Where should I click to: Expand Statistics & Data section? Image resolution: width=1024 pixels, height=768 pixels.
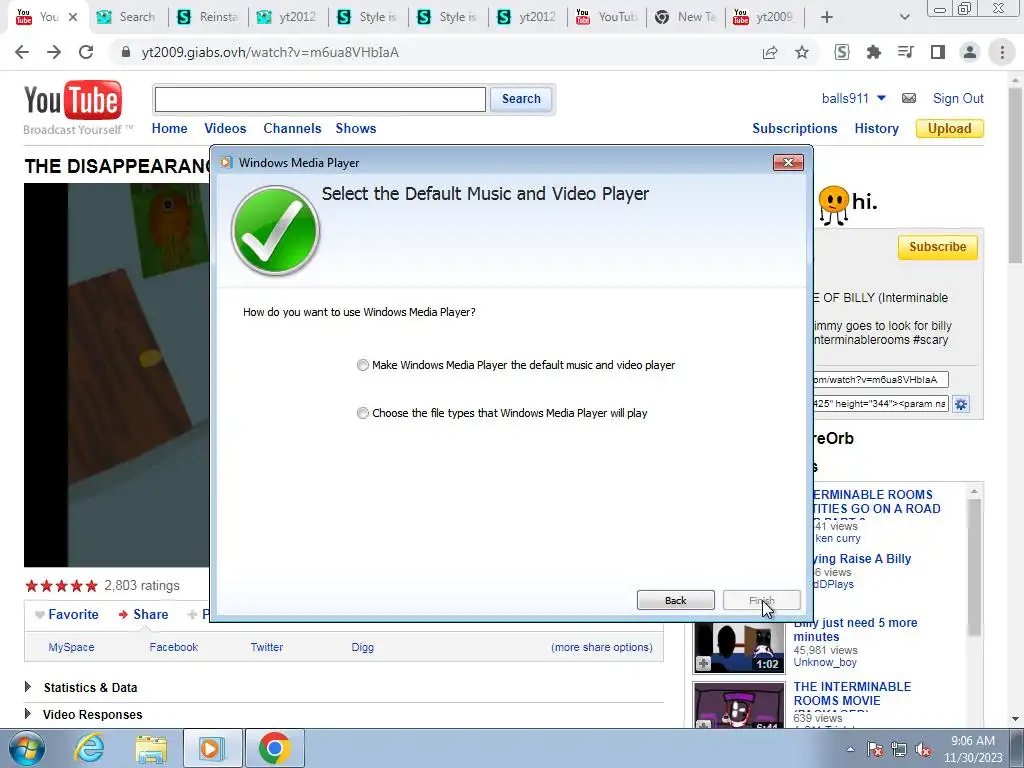tap(27, 687)
